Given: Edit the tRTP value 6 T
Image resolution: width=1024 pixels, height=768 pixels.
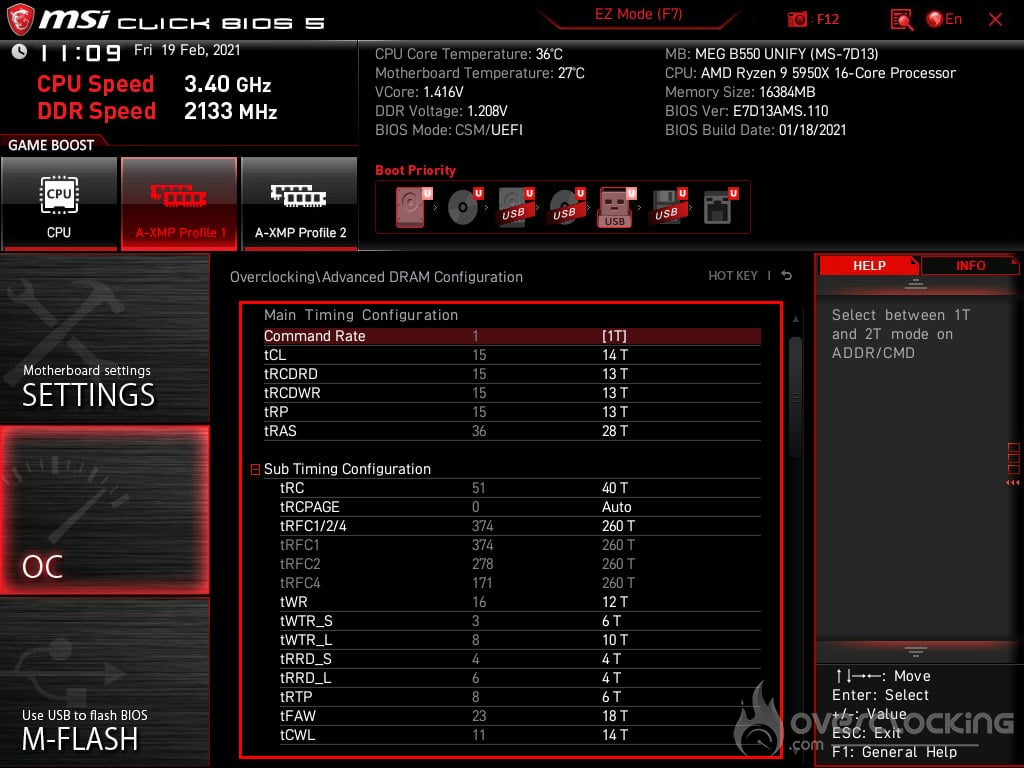Looking at the screenshot, I should [611, 696].
